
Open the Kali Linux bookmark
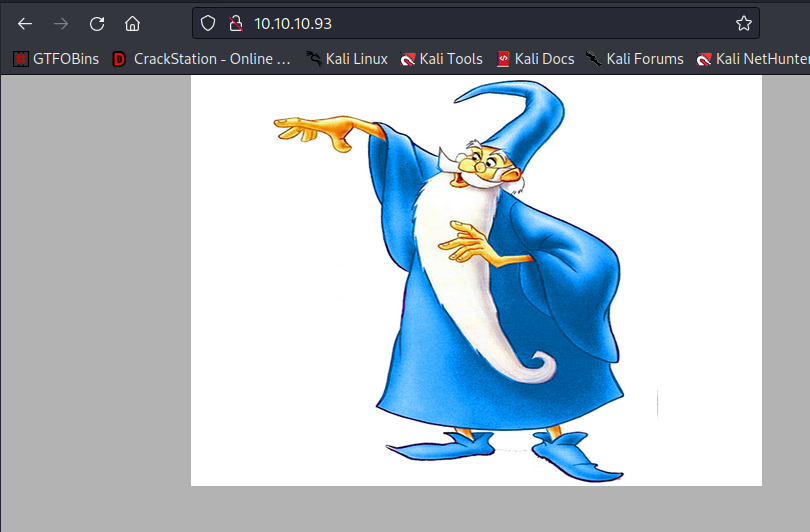click(x=346, y=59)
